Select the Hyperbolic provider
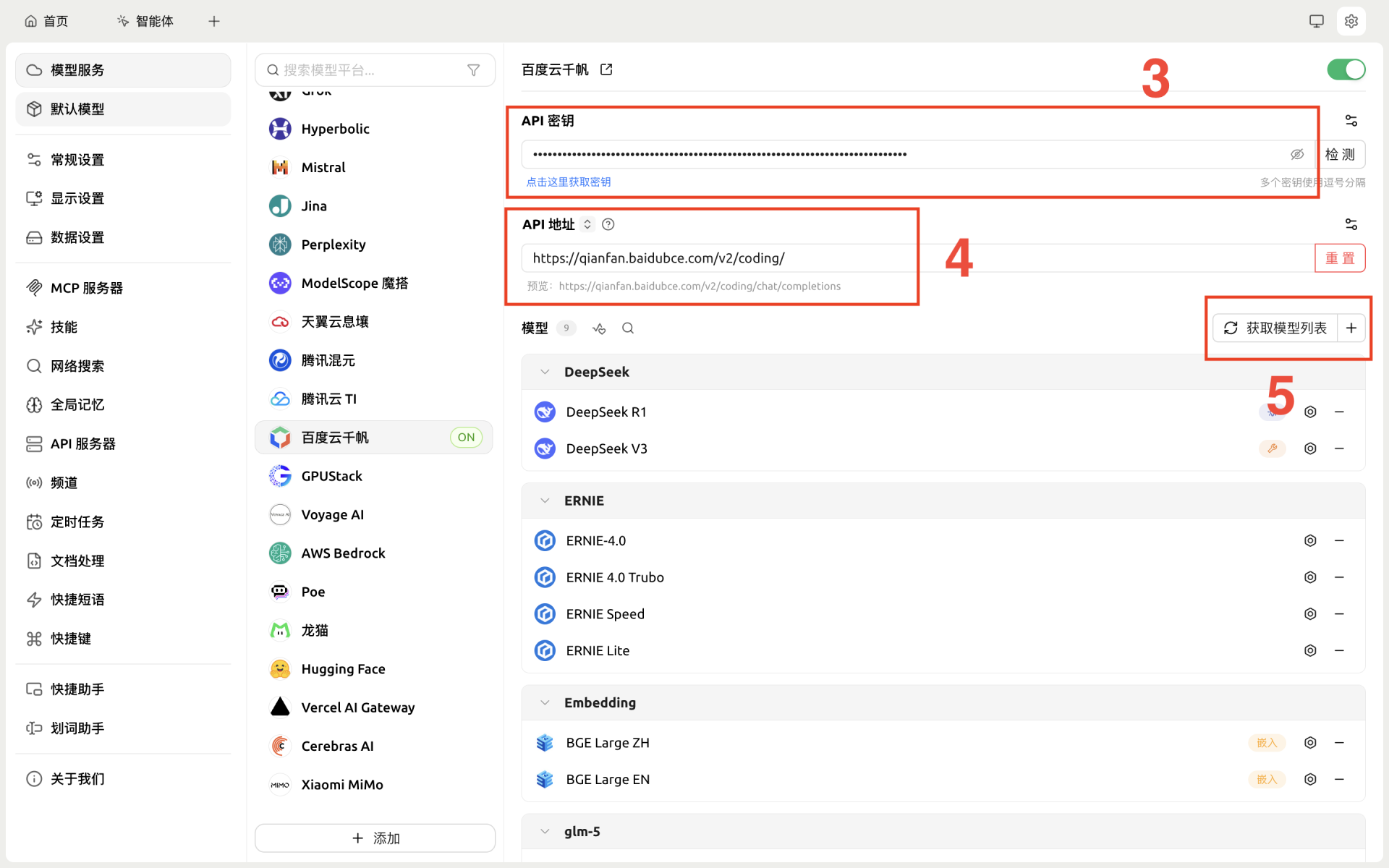The width and height of the screenshot is (1389, 868). (x=374, y=129)
